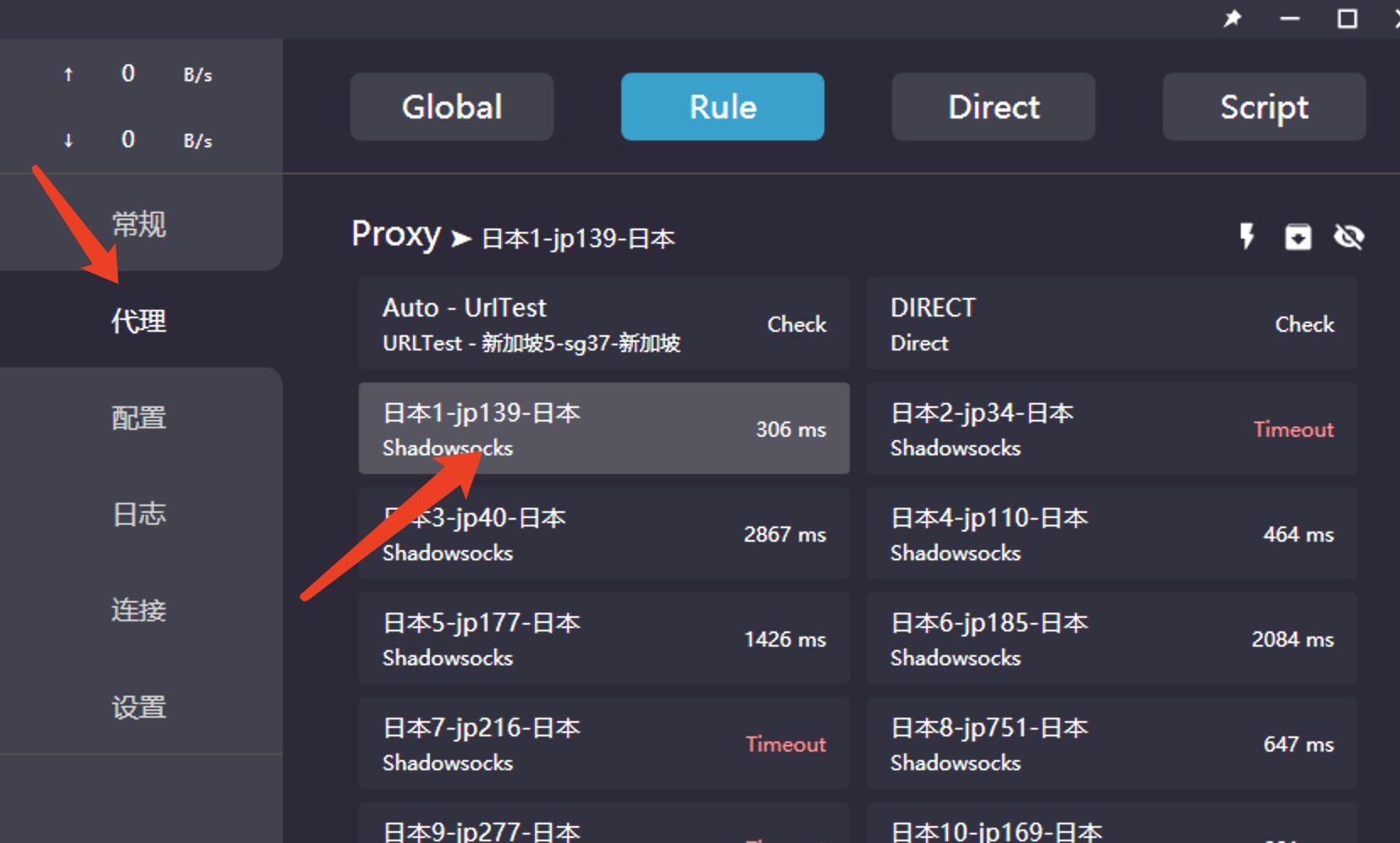Click Check on the DIRECT proxy
The image size is (1400, 843).
tap(1304, 324)
